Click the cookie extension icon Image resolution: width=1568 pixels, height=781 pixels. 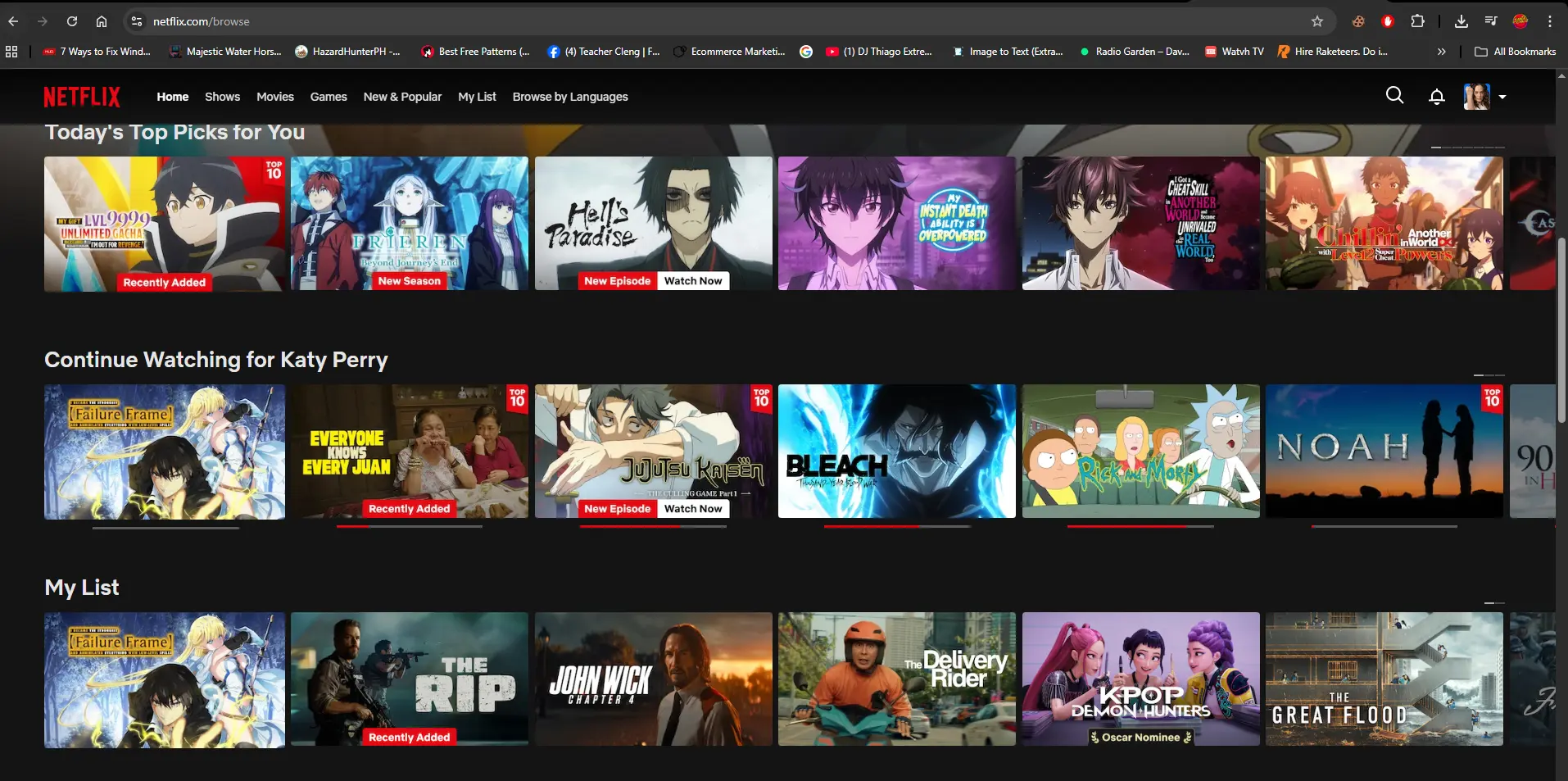[1358, 21]
